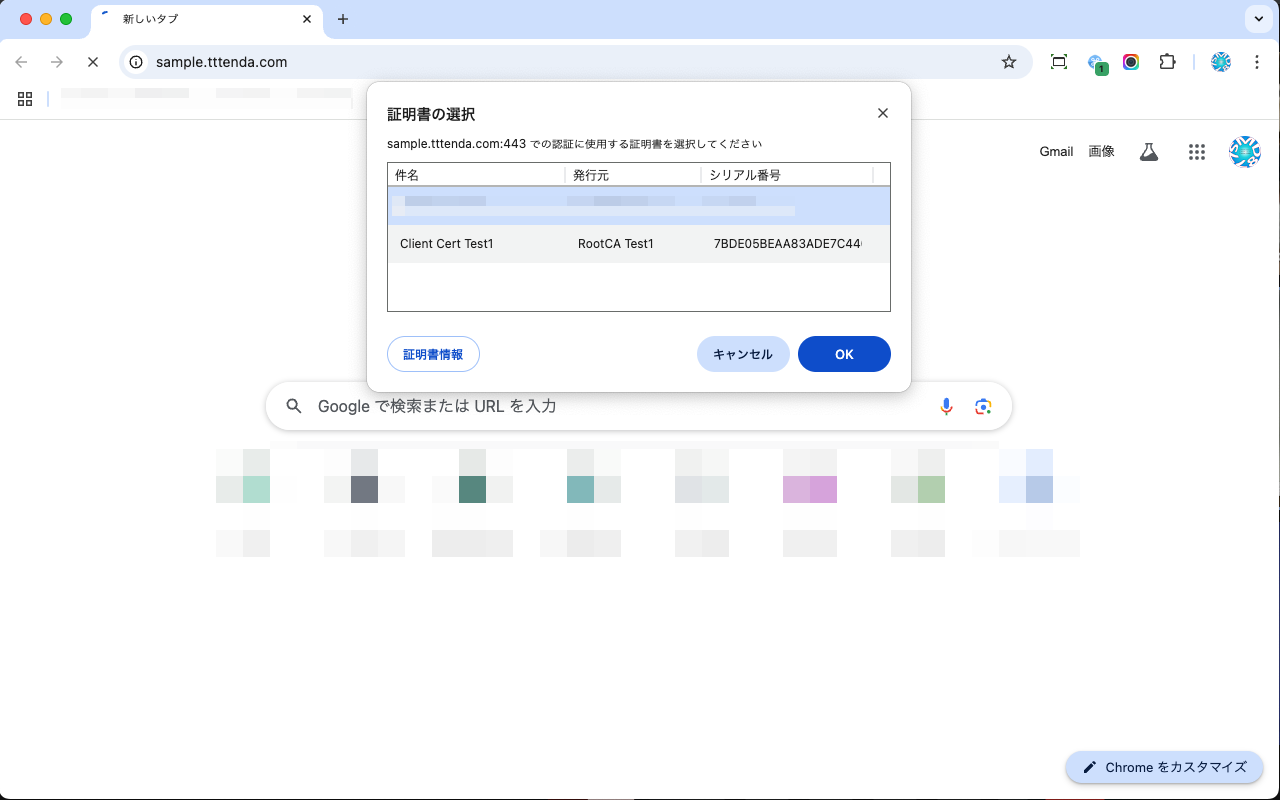
Task: Click the Google search input field
Action: [x=600, y=406]
